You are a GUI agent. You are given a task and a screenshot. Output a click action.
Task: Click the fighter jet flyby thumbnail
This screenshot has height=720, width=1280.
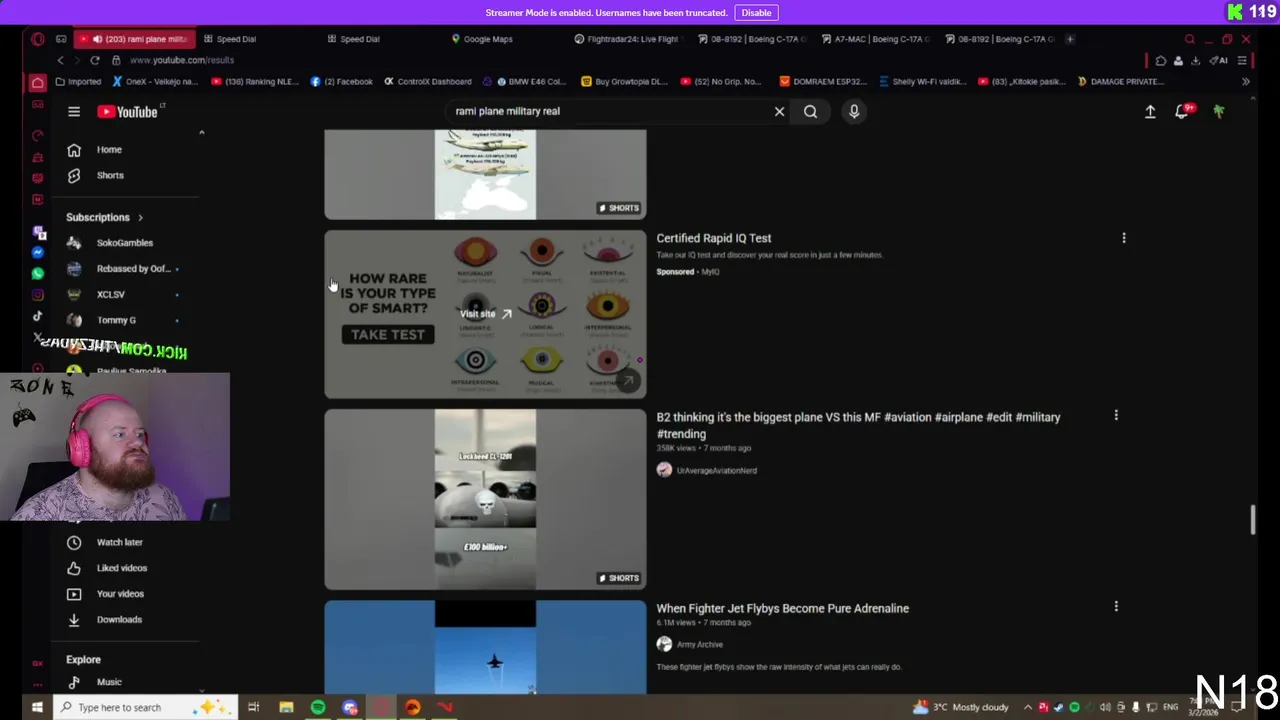click(x=485, y=647)
